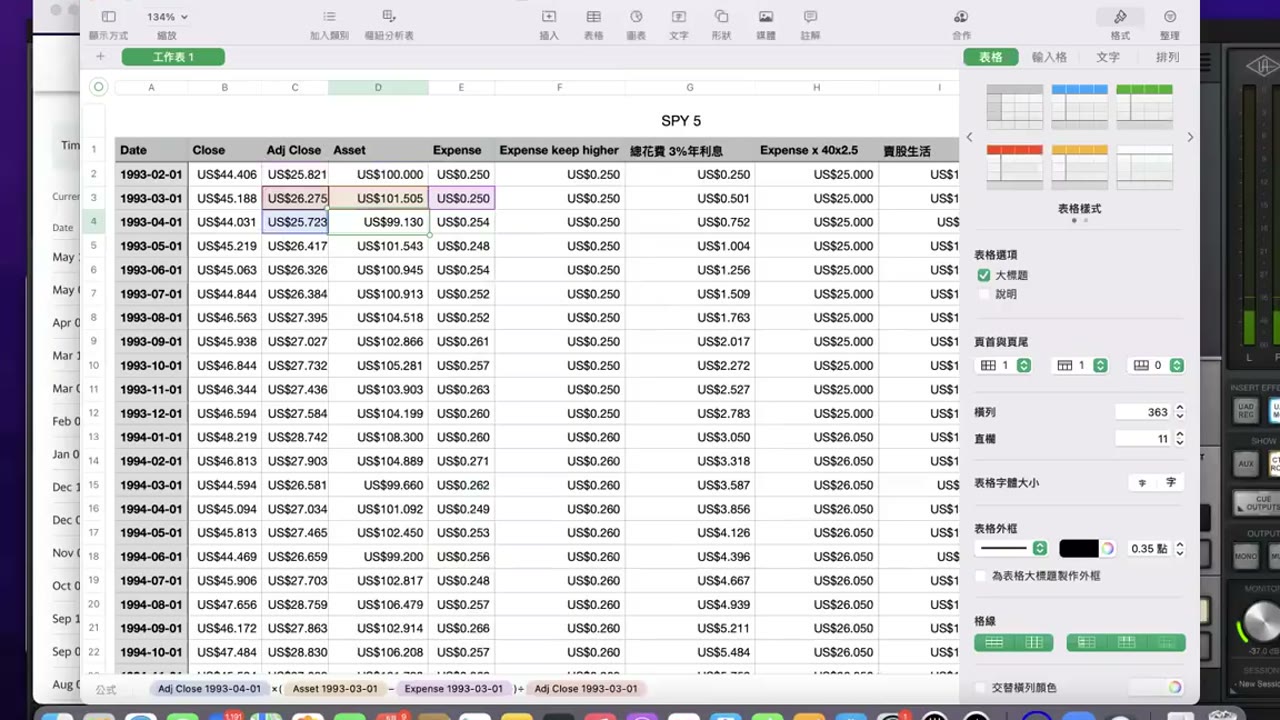Enable the 說明 caption checkbox
Image resolution: width=1280 pixels, height=720 pixels.
tap(984, 294)
